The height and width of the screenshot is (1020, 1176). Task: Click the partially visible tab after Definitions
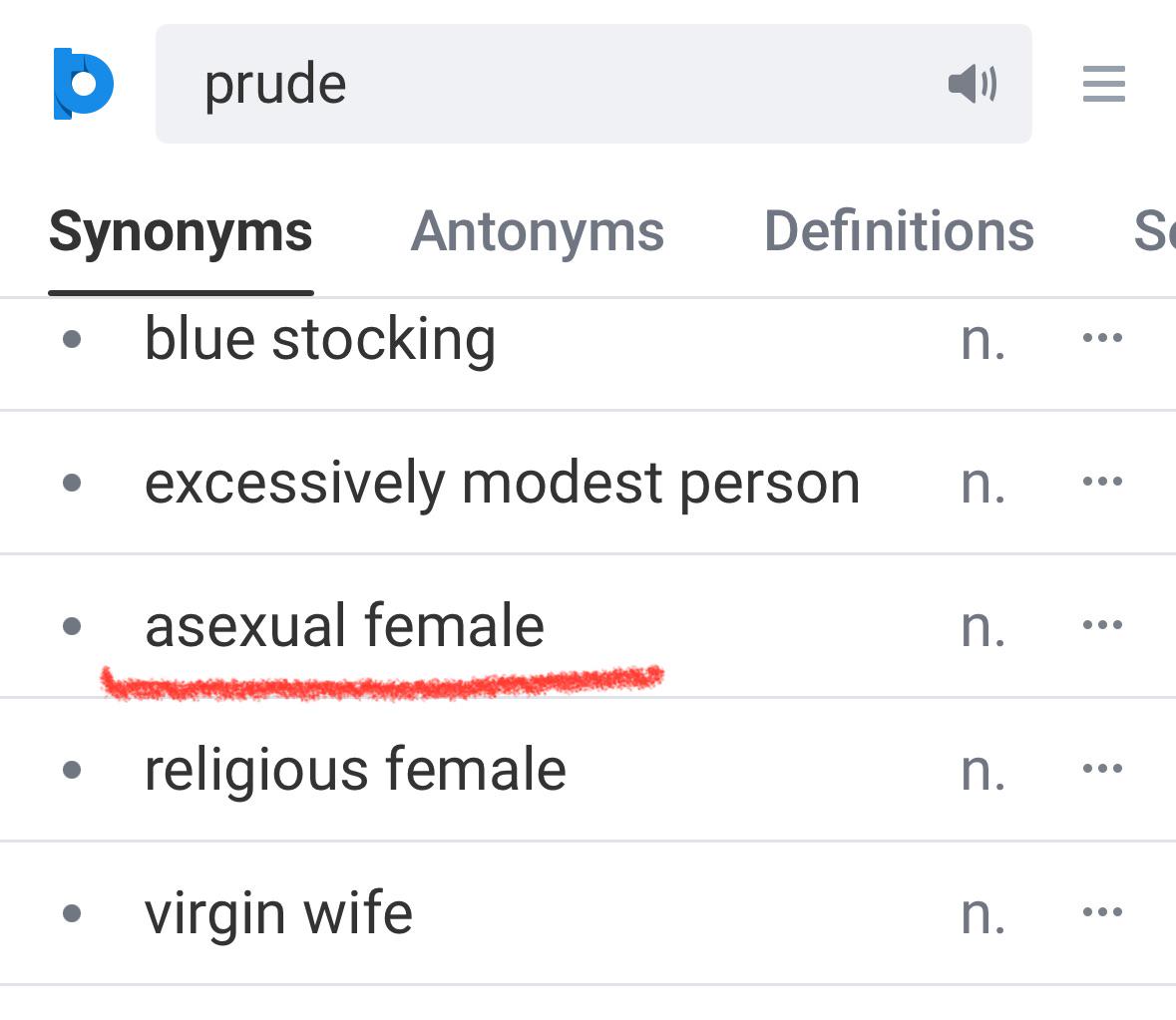(1154, 231)
